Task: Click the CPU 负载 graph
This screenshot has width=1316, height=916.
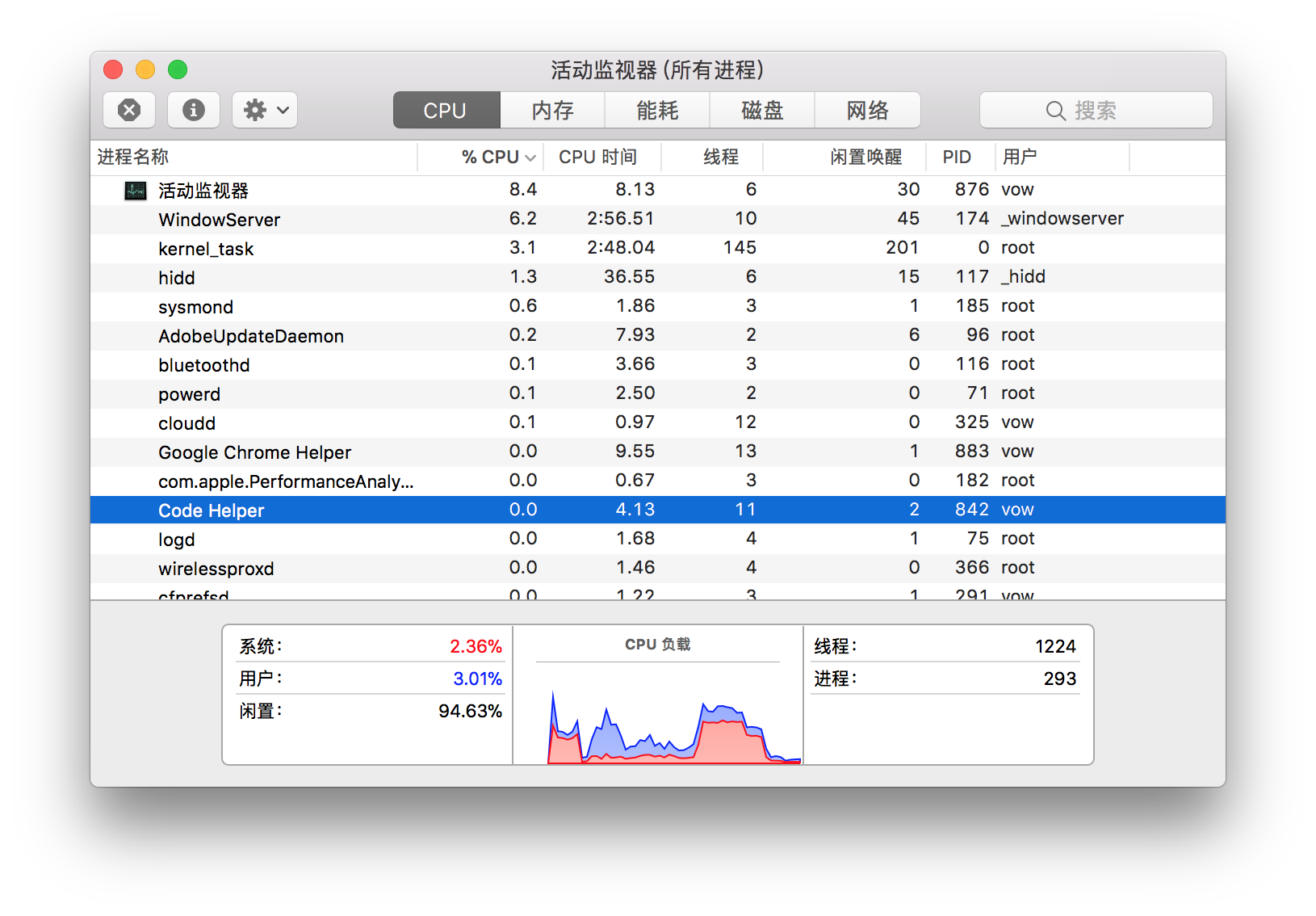Action: coord(673,725)
